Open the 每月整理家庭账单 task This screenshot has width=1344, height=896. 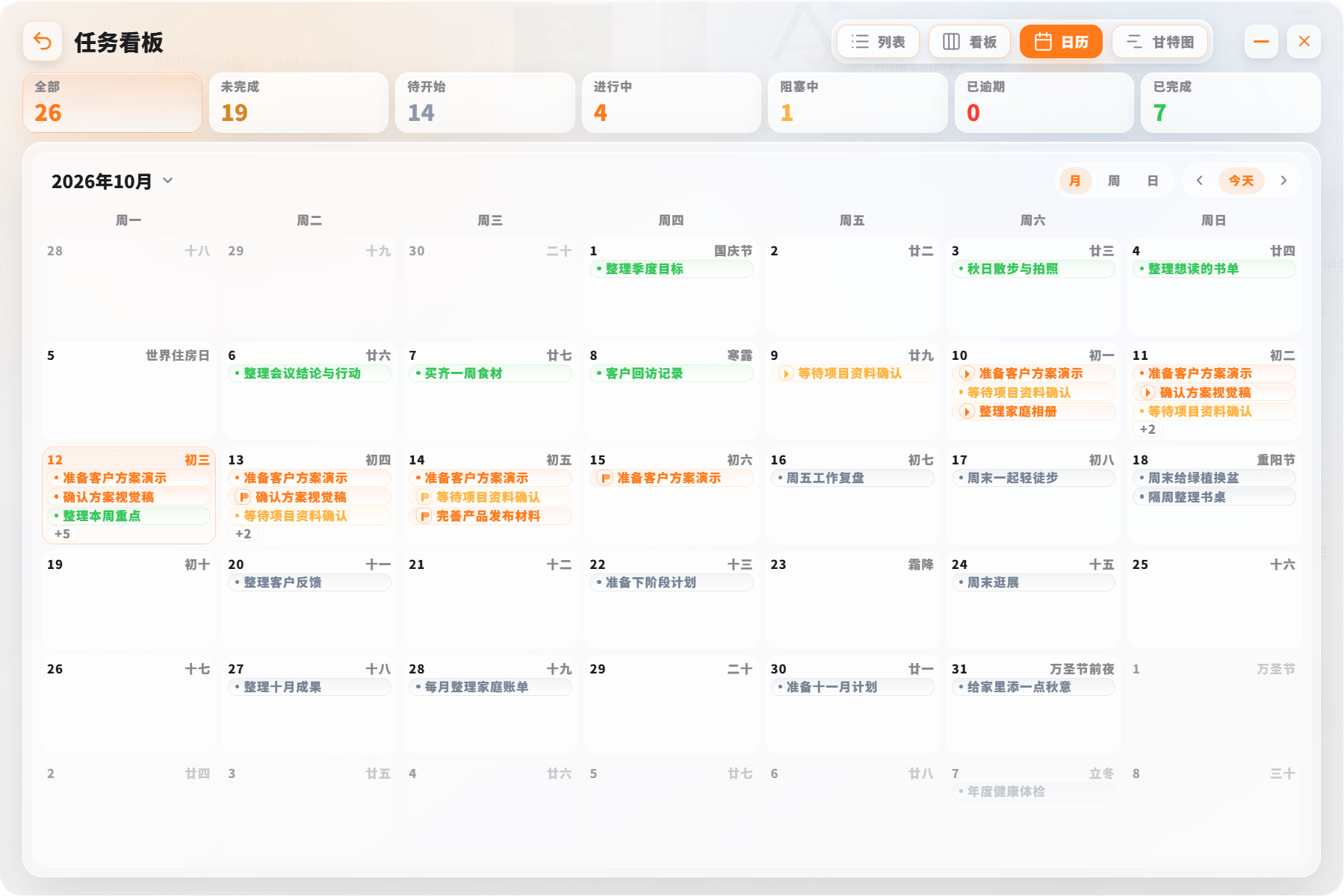(x=490, y=687)
